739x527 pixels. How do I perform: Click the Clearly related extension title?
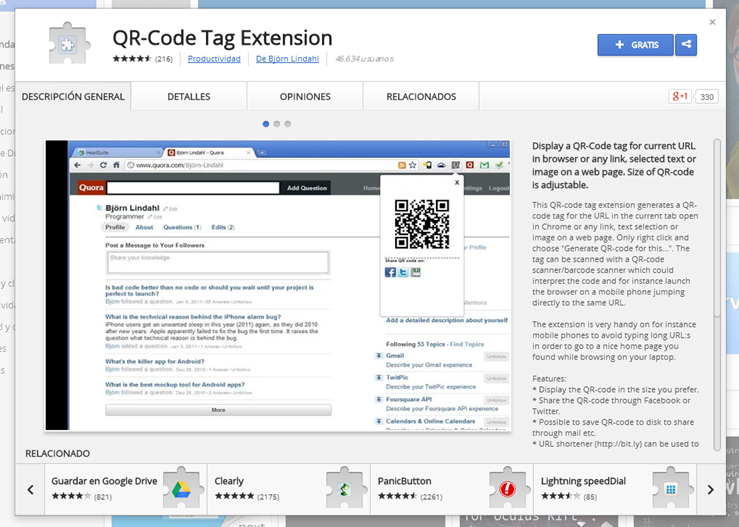pos(229,481)
